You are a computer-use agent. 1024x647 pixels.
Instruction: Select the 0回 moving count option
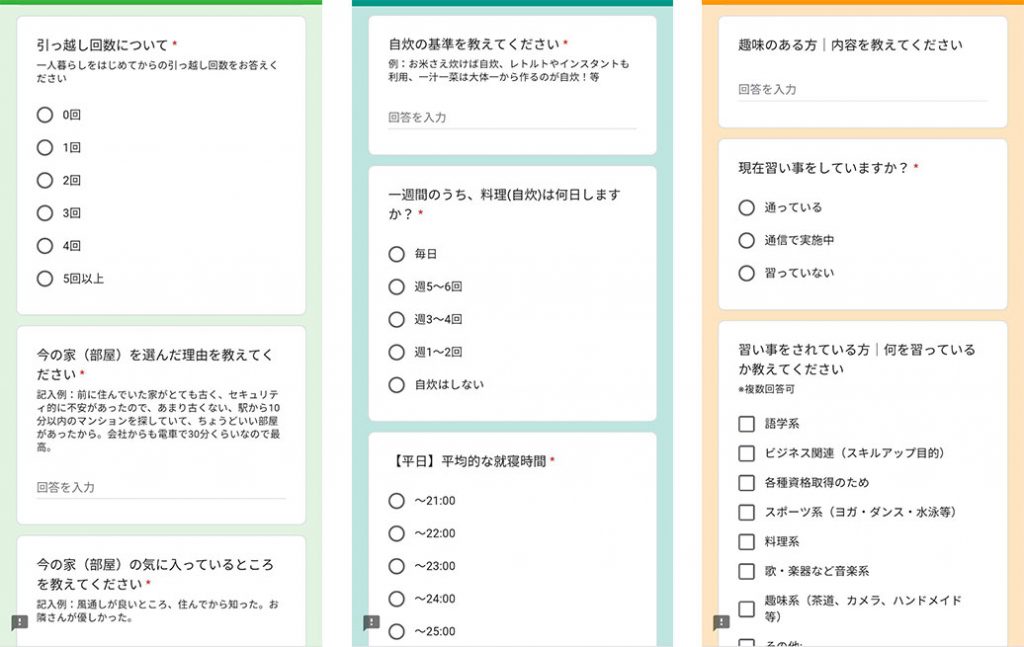tap(44, 115)
